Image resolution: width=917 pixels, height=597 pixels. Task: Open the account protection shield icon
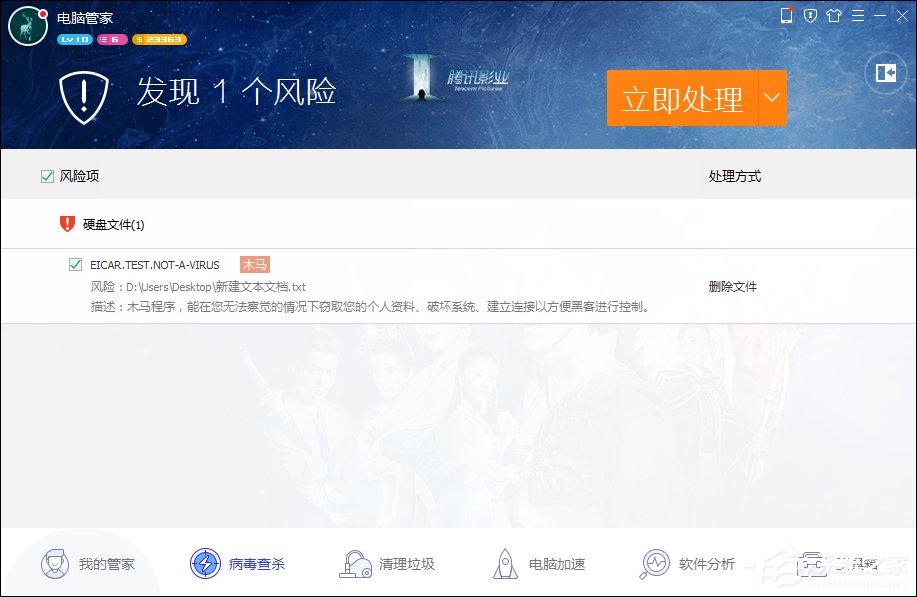coord(810,16)
